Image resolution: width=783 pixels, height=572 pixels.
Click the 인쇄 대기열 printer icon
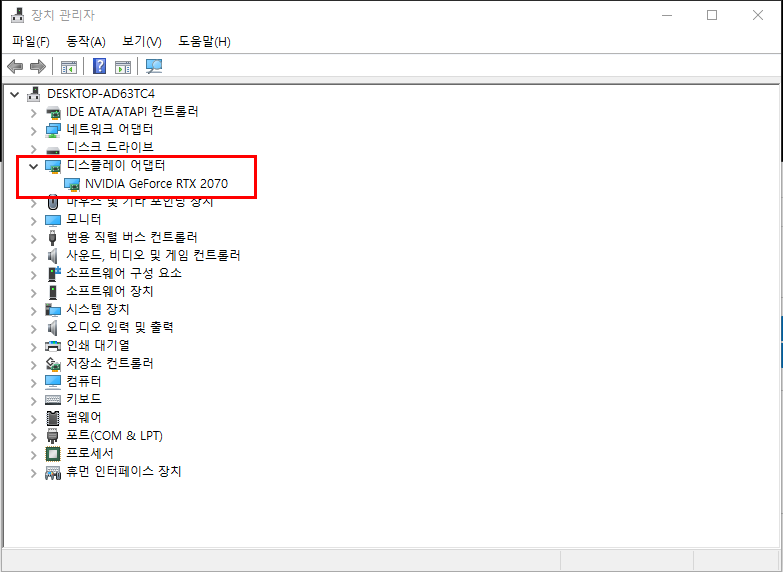click(x=53, y=346)
